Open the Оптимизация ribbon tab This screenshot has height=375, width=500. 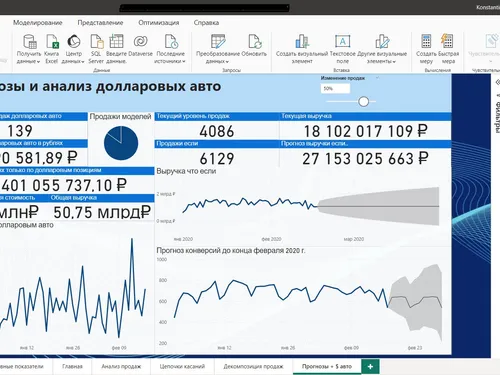coord(159,23)
